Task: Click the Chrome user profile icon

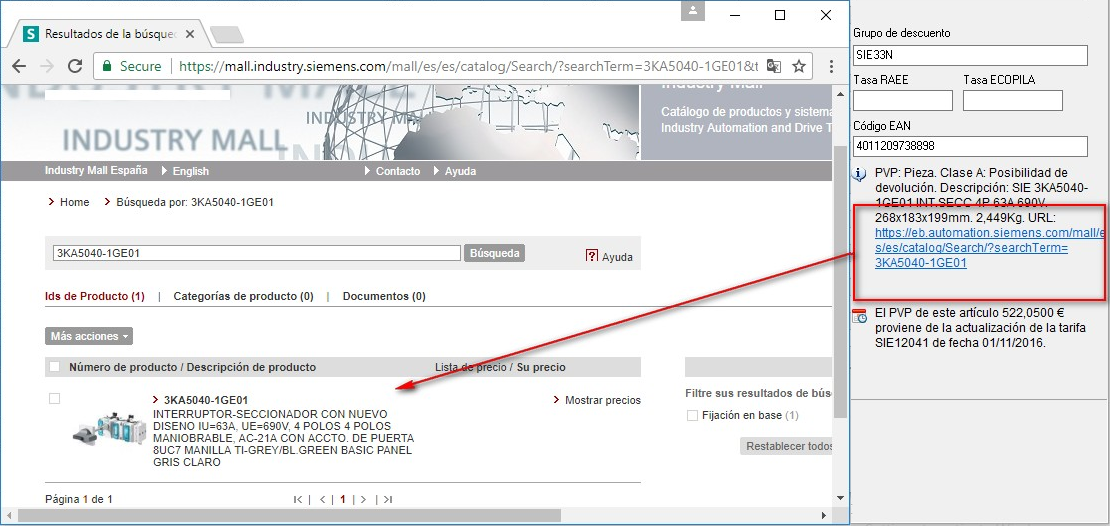Action: click(693, 11)
